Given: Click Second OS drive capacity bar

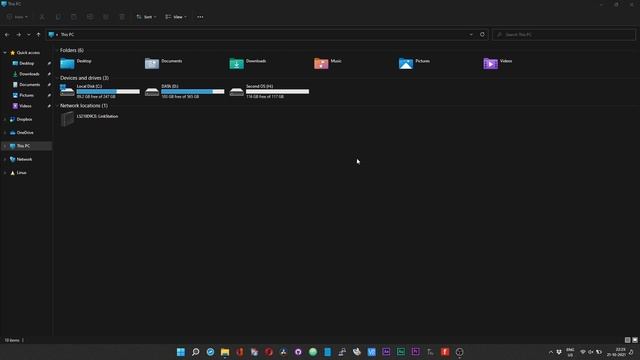Looking at the screenshot, I should 278,91.
